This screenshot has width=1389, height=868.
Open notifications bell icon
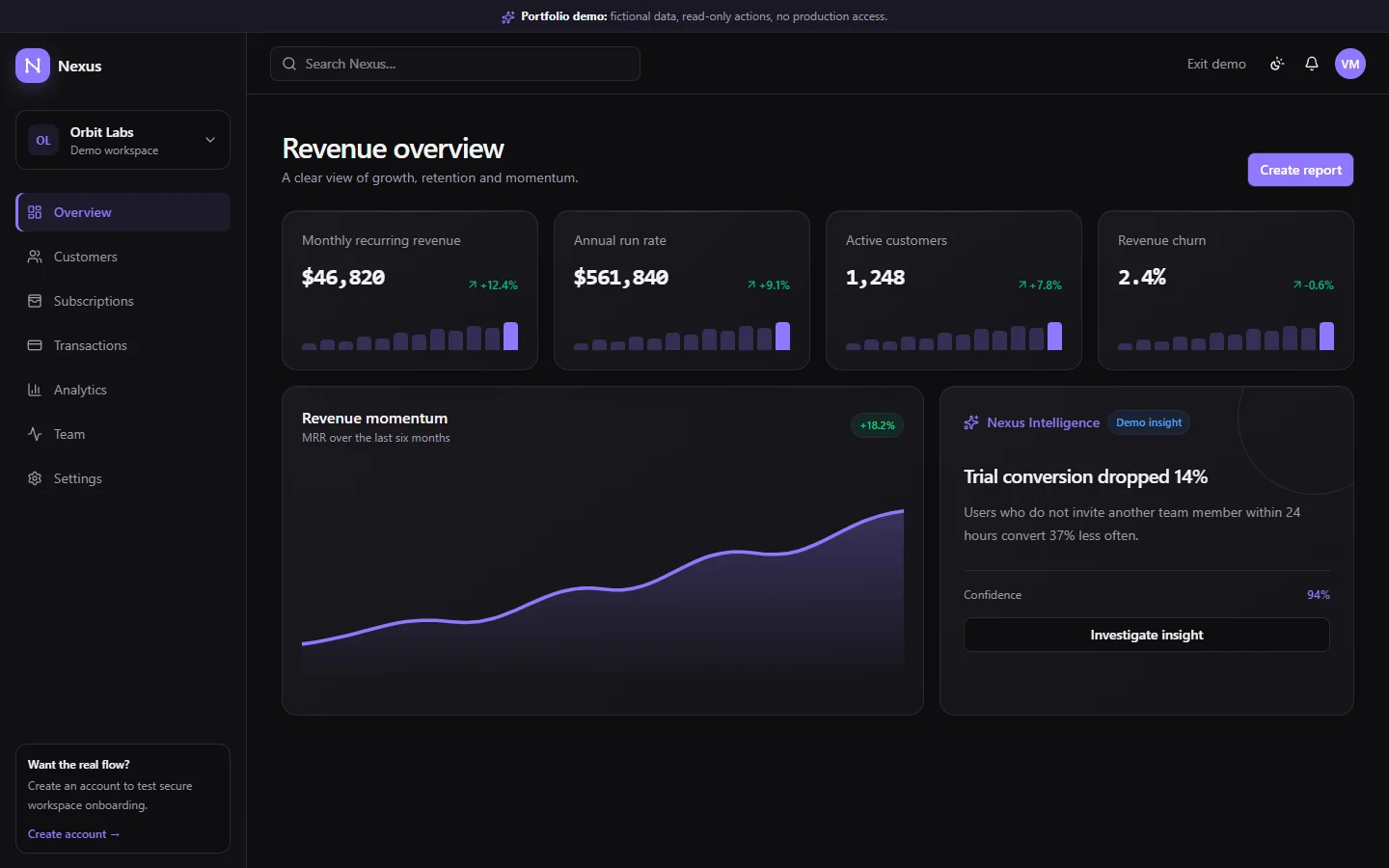tap(1312, 64)
